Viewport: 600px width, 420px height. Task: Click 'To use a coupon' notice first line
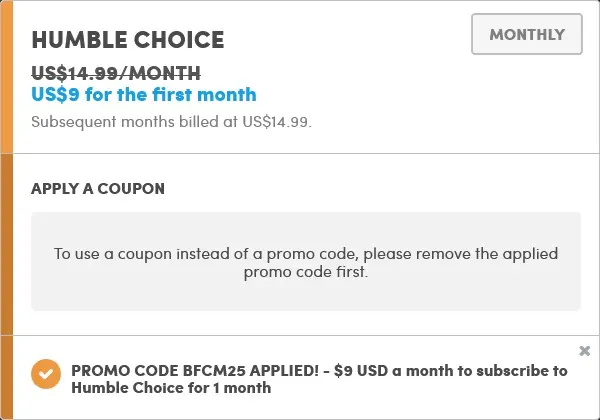coord(306,253)
